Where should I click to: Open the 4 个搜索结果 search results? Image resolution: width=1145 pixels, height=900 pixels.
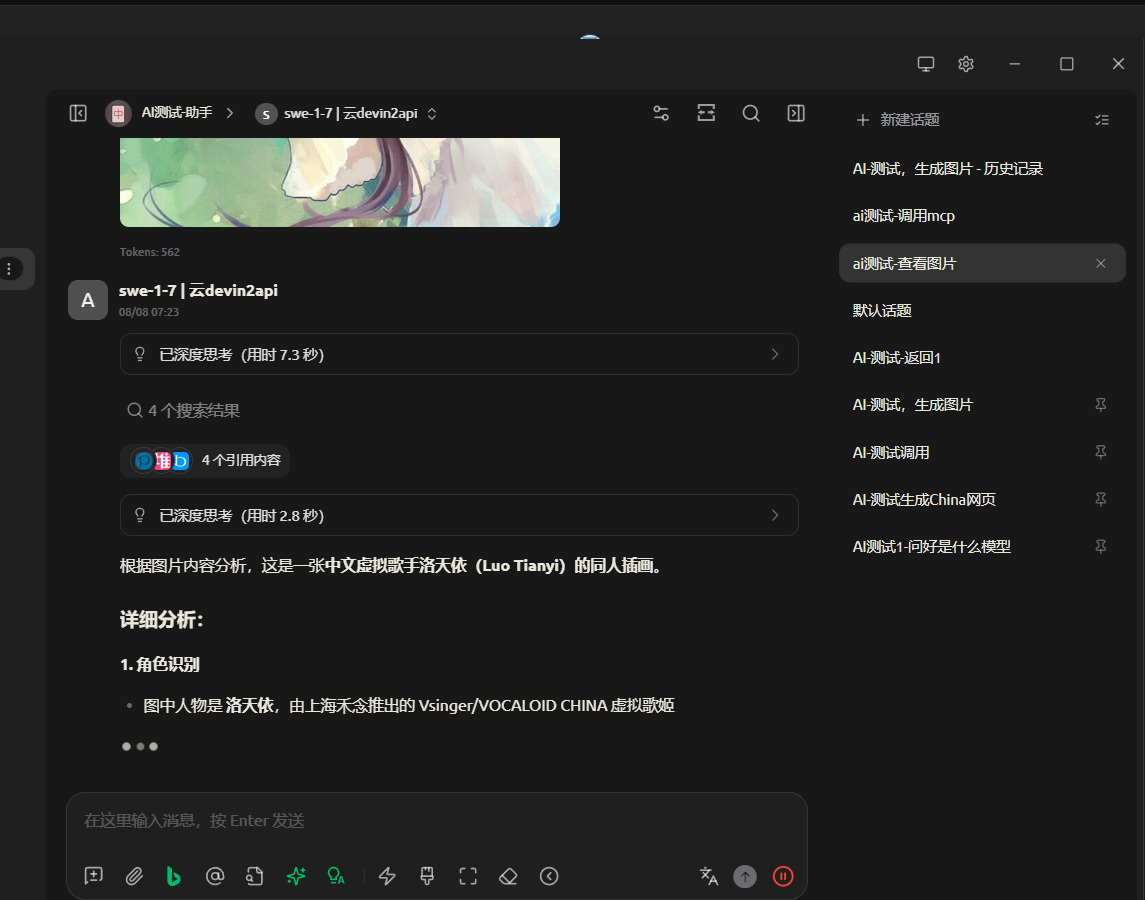click(183, 411)
